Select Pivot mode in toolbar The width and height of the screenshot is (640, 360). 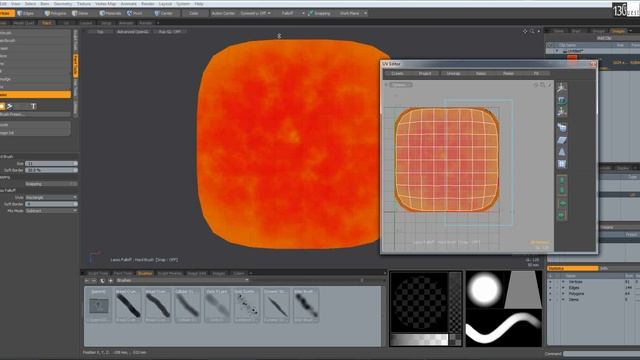(x=136, y=13)
